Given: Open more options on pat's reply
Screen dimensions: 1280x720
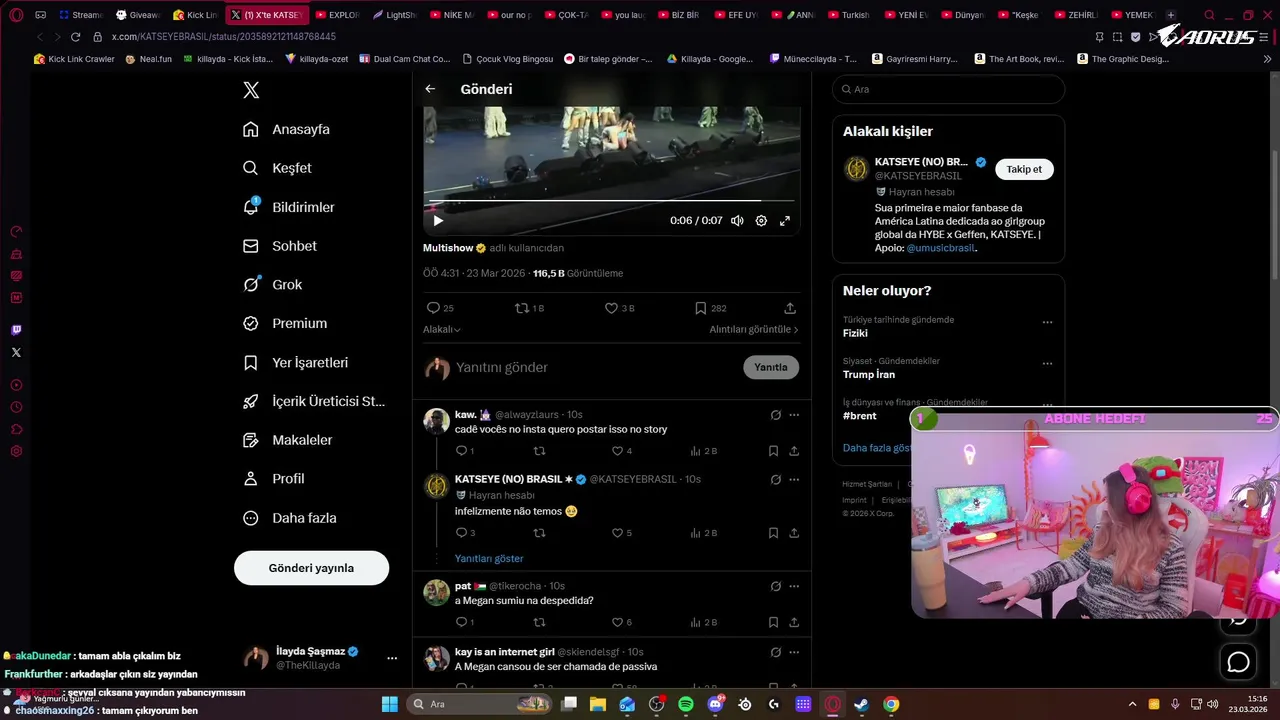Looking at the screenshot, I should point(794,586).
